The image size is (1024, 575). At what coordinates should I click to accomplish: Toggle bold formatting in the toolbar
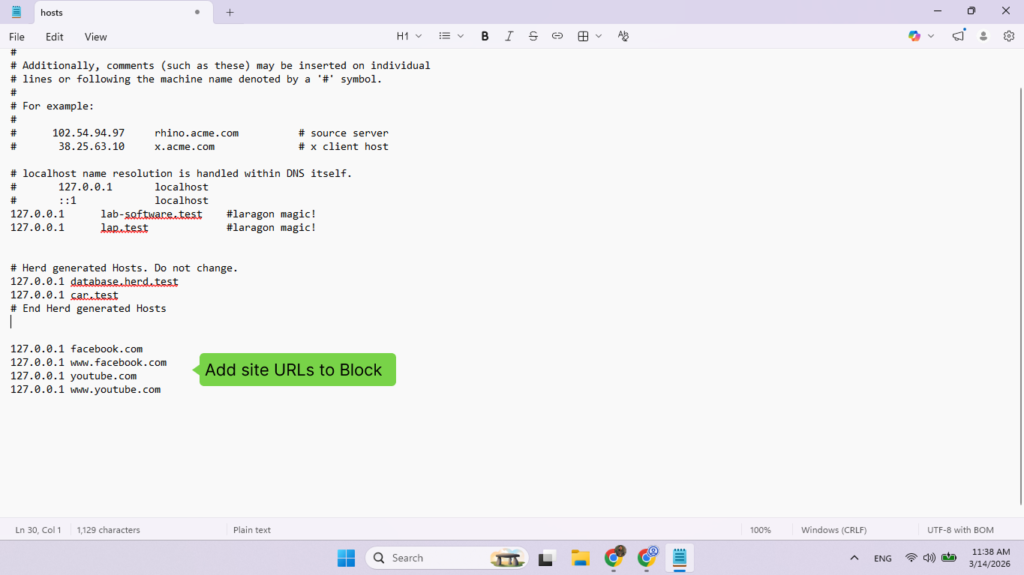coord(485,36)
